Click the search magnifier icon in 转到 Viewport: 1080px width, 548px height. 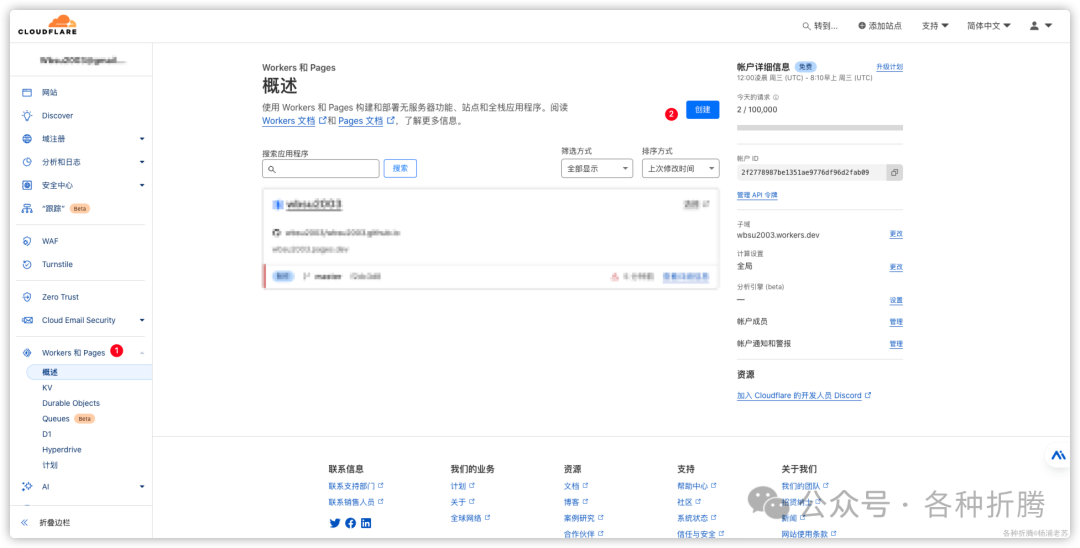[x=807, y=25]
